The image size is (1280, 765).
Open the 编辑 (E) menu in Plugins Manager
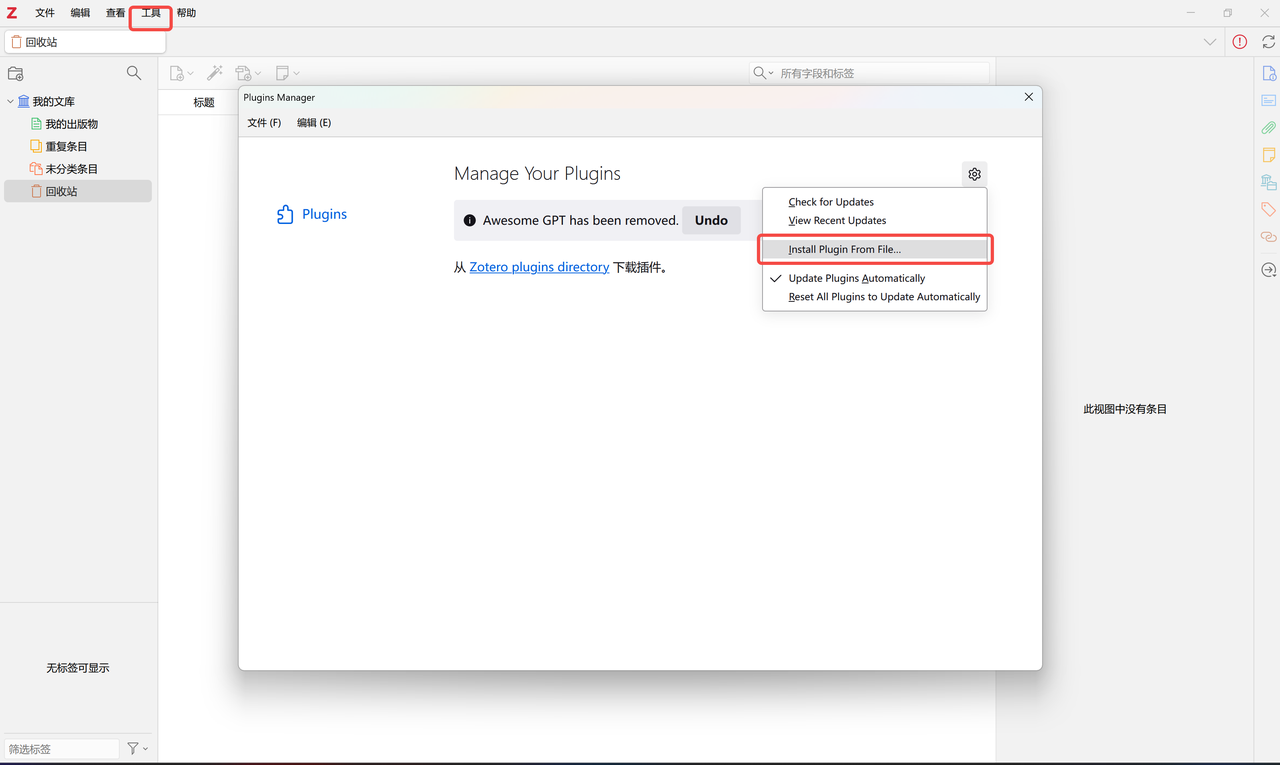click(x=314, y=123)
